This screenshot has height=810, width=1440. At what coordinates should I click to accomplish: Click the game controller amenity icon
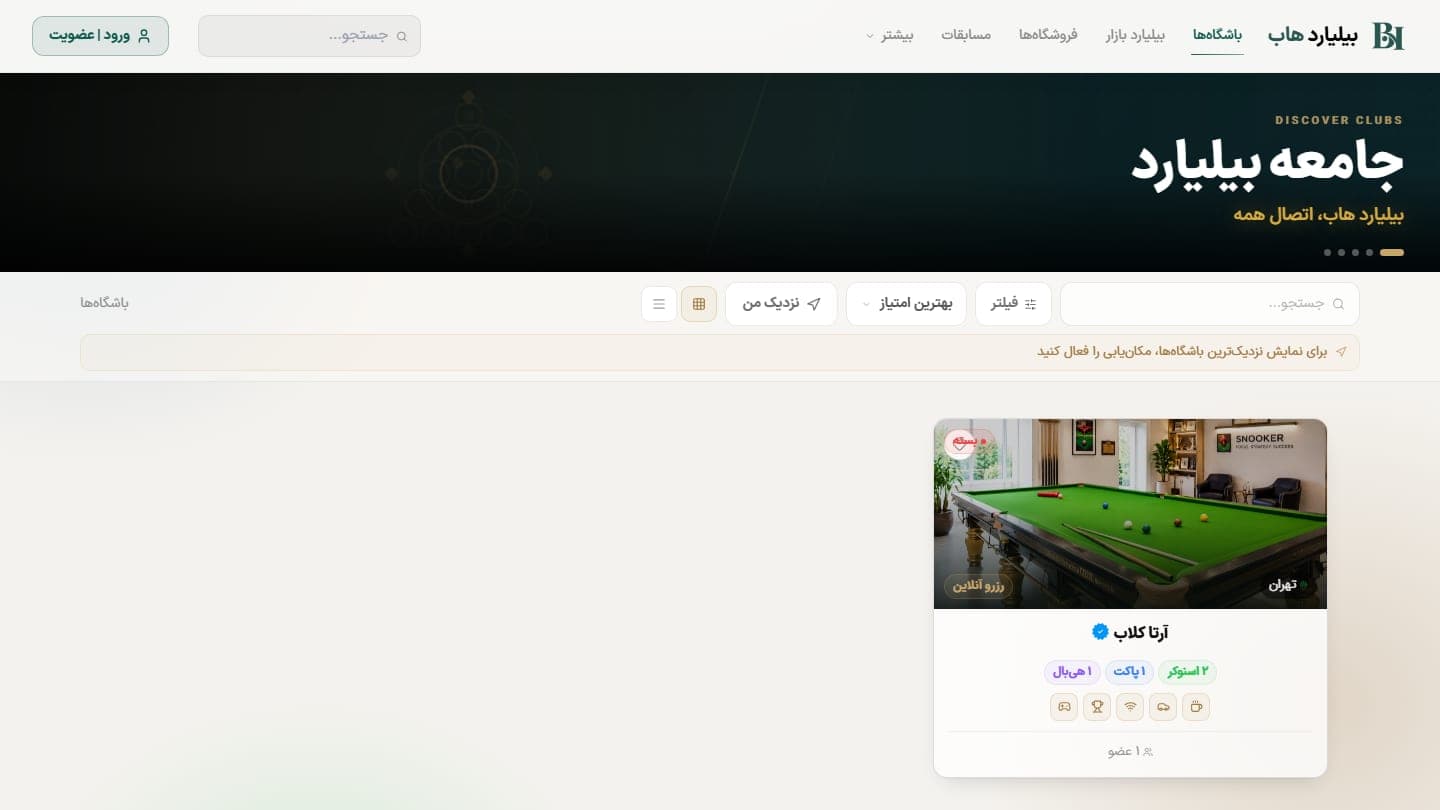[x=1064, y=707]
